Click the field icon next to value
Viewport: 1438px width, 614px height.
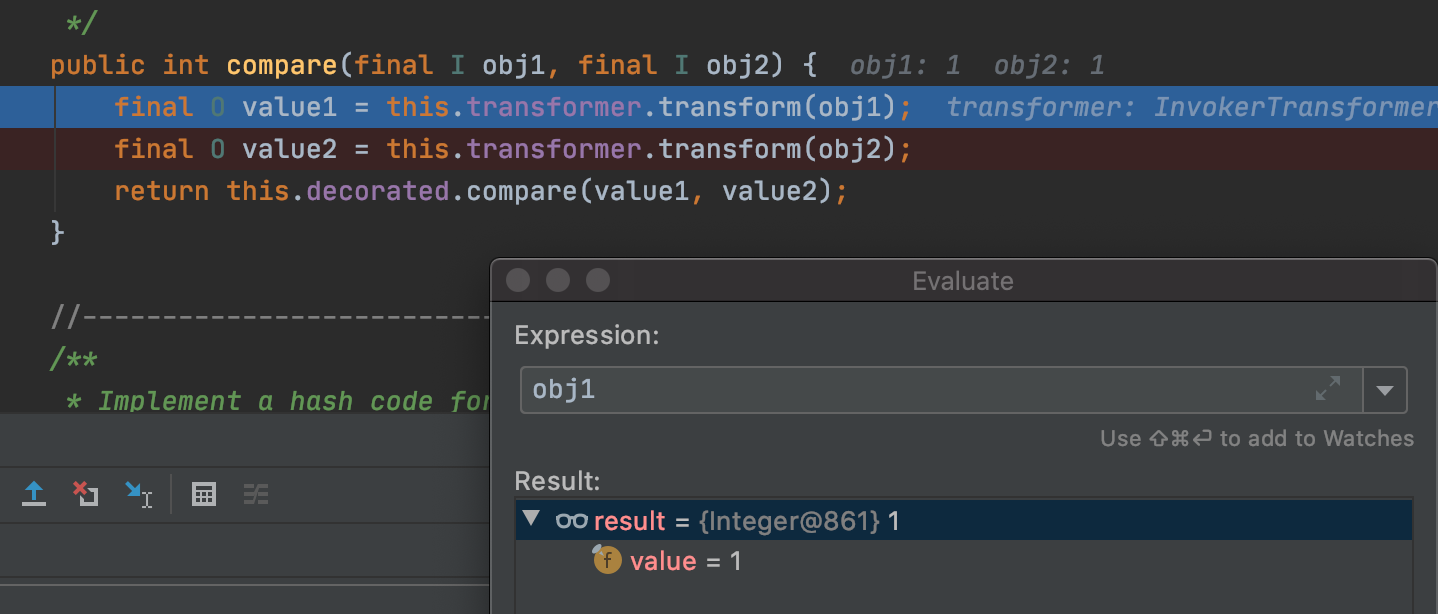[607, 561]
